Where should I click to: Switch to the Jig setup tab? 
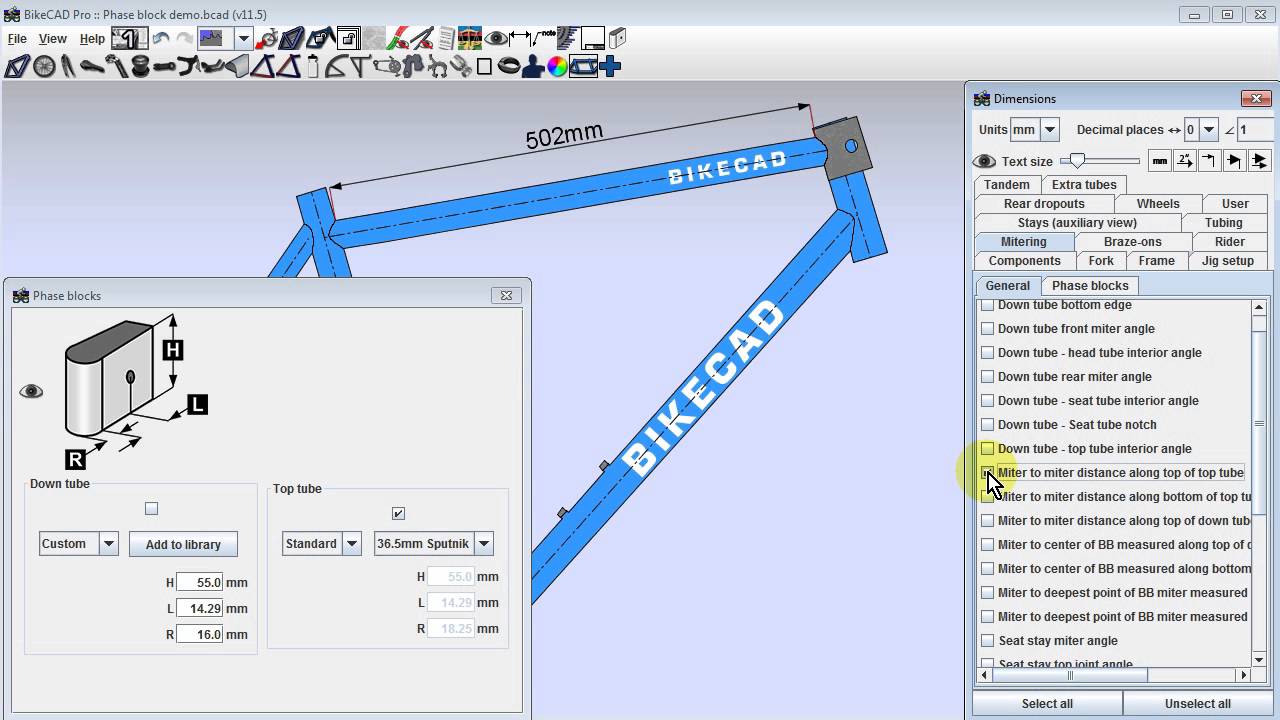(x=1227, y=260)
